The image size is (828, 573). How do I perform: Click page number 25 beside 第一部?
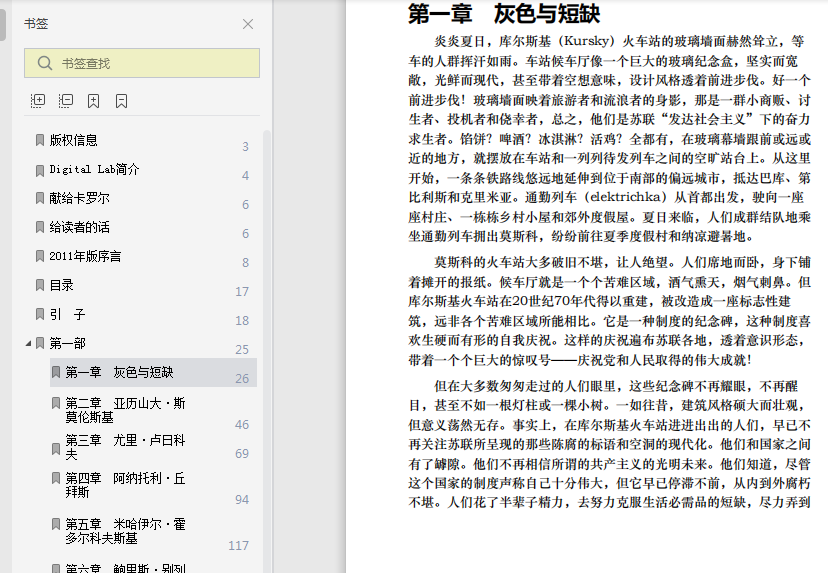point(242,350)
